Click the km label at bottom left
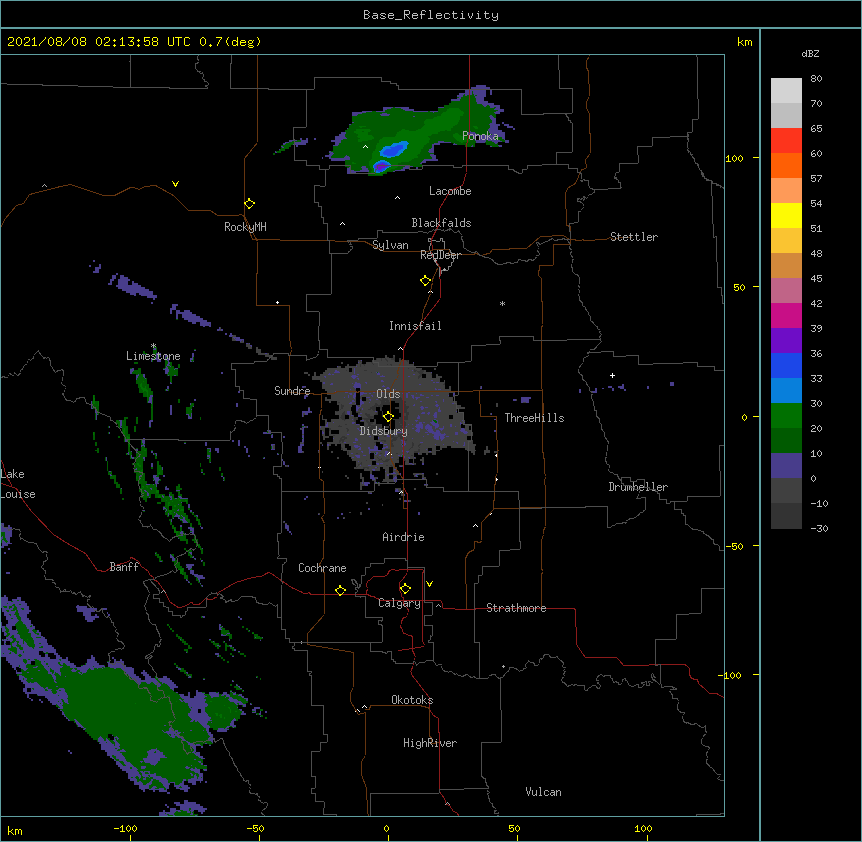 [x=15, y=831]
